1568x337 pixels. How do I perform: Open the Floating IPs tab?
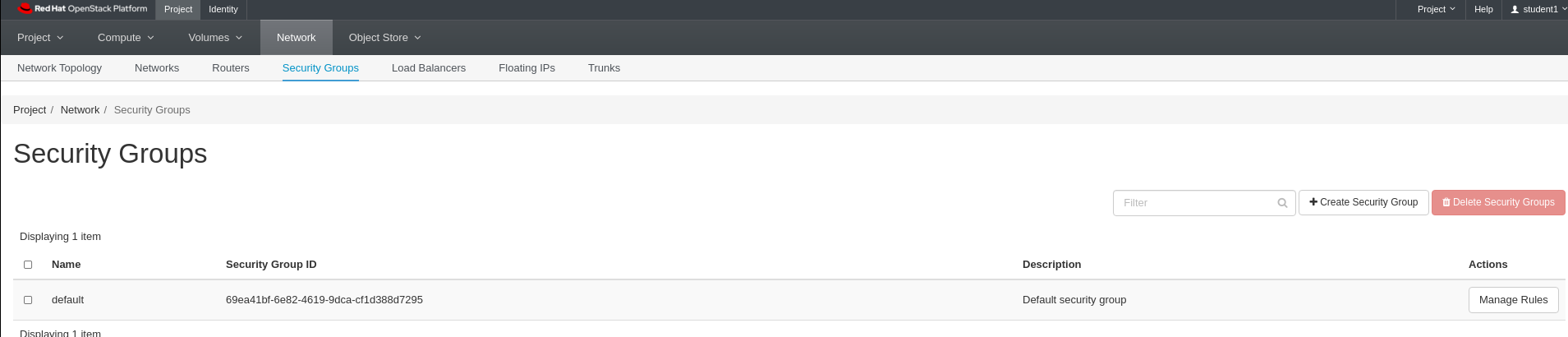526,68
